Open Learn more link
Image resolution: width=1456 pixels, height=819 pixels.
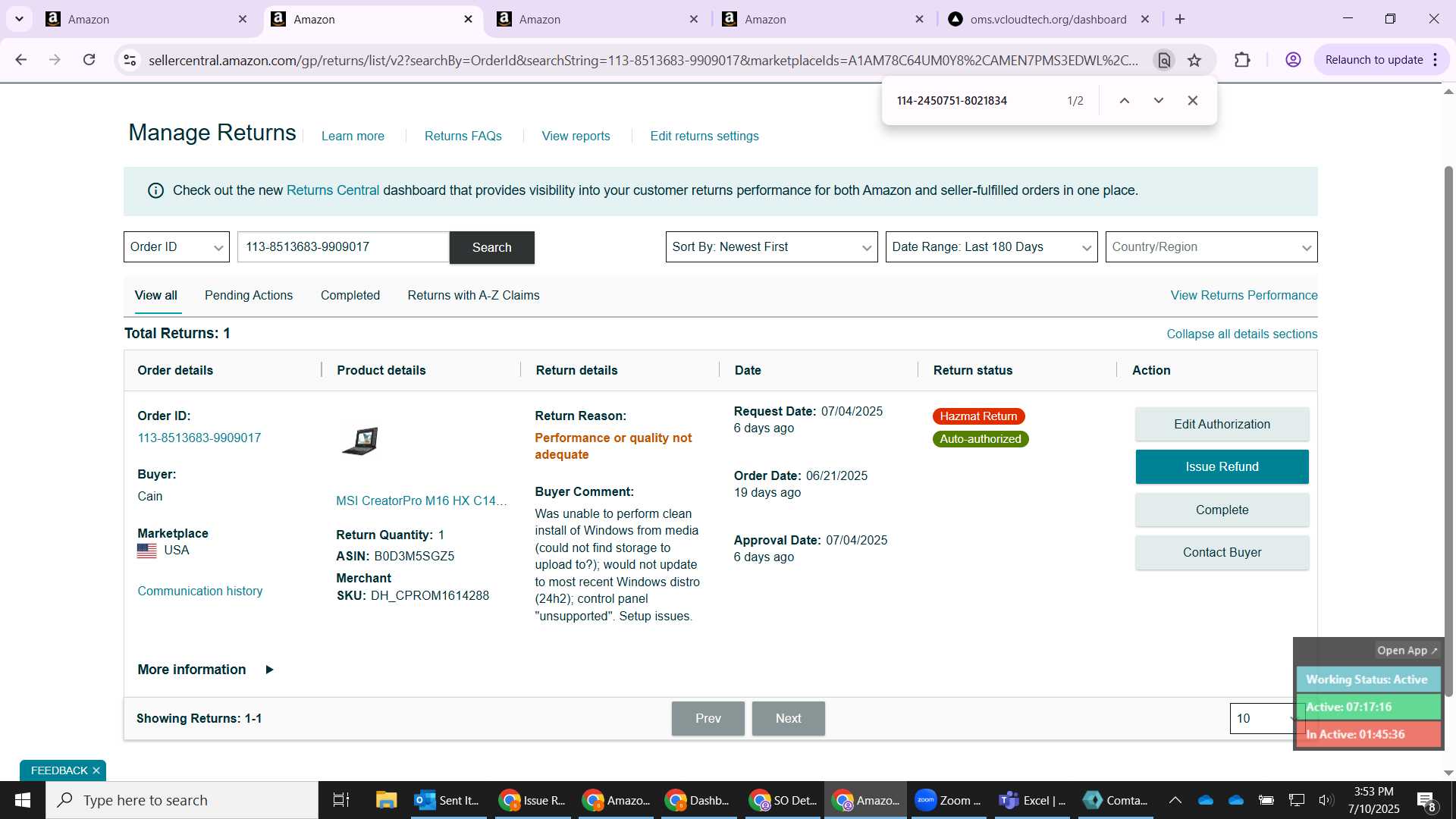(353, 136)
